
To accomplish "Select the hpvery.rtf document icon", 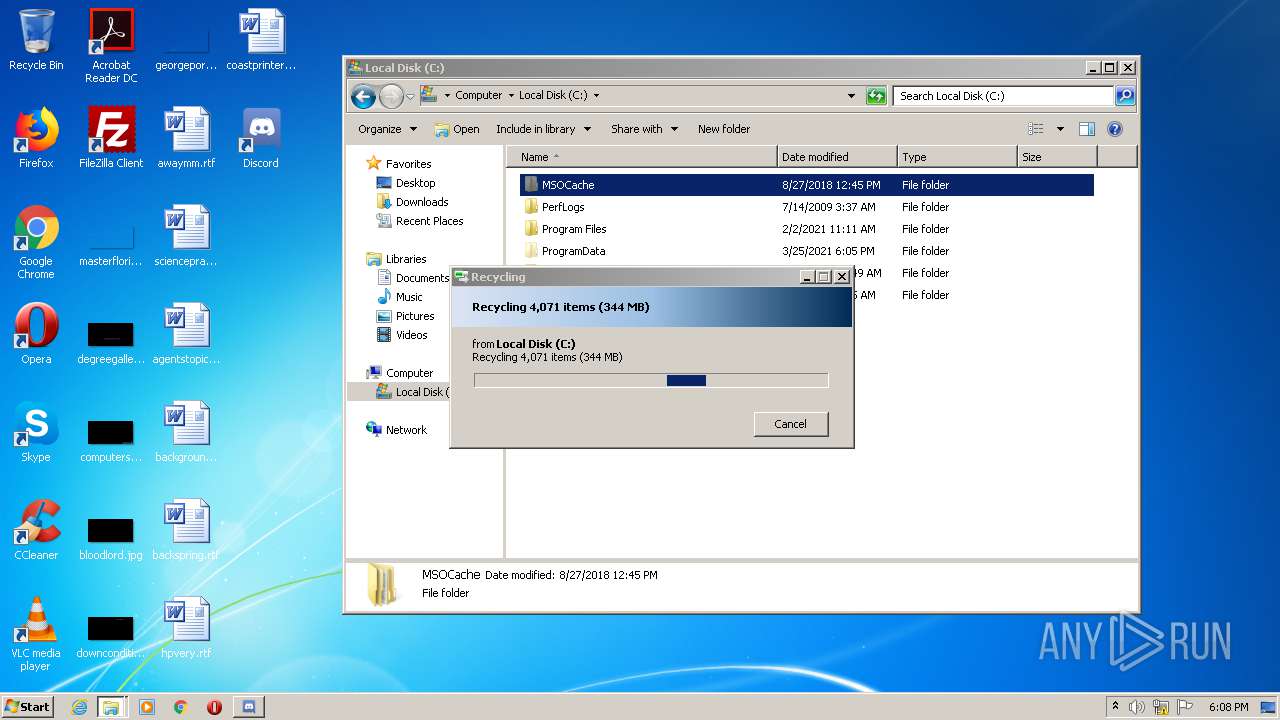I will (186, 628).
